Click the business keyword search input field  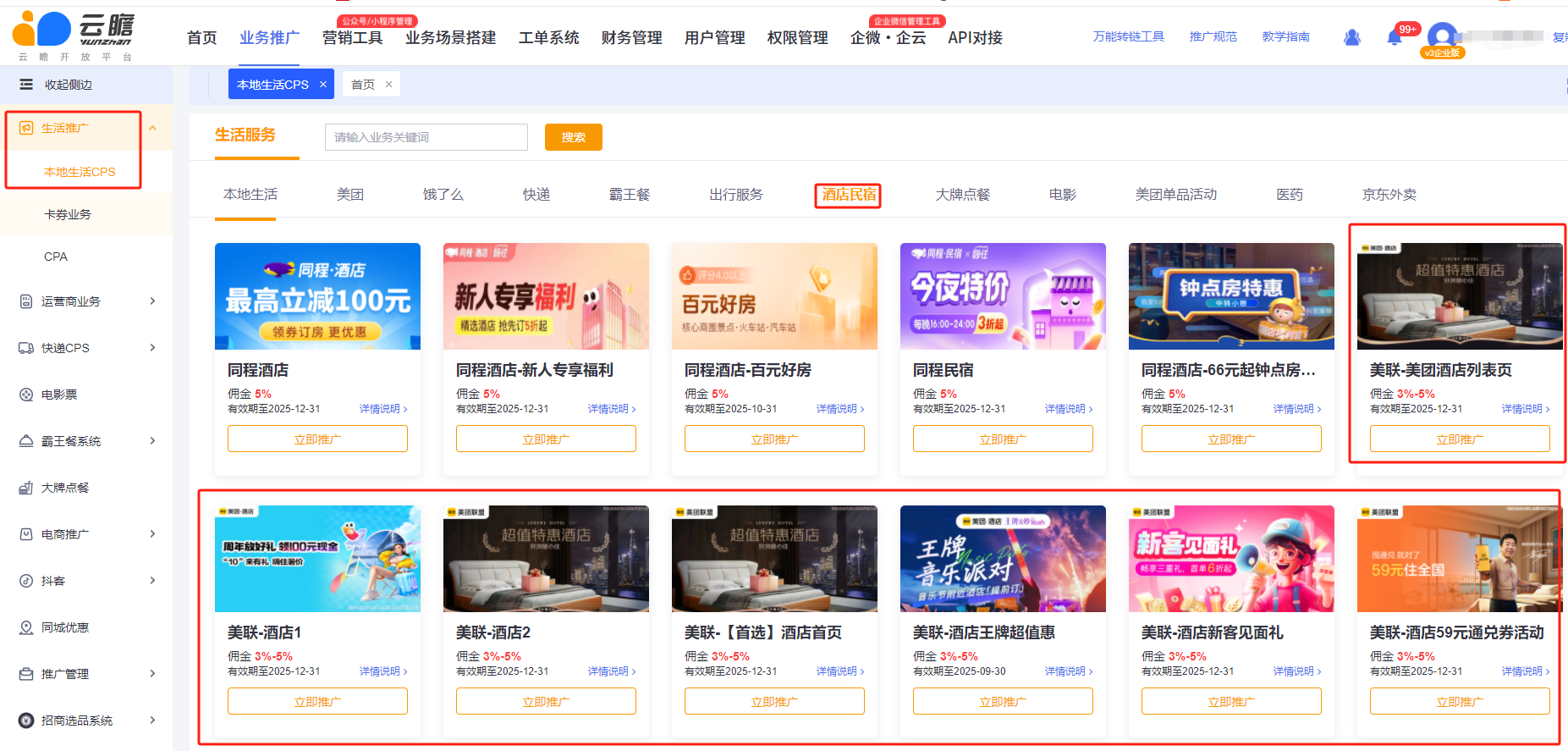[x=426, y=137]
